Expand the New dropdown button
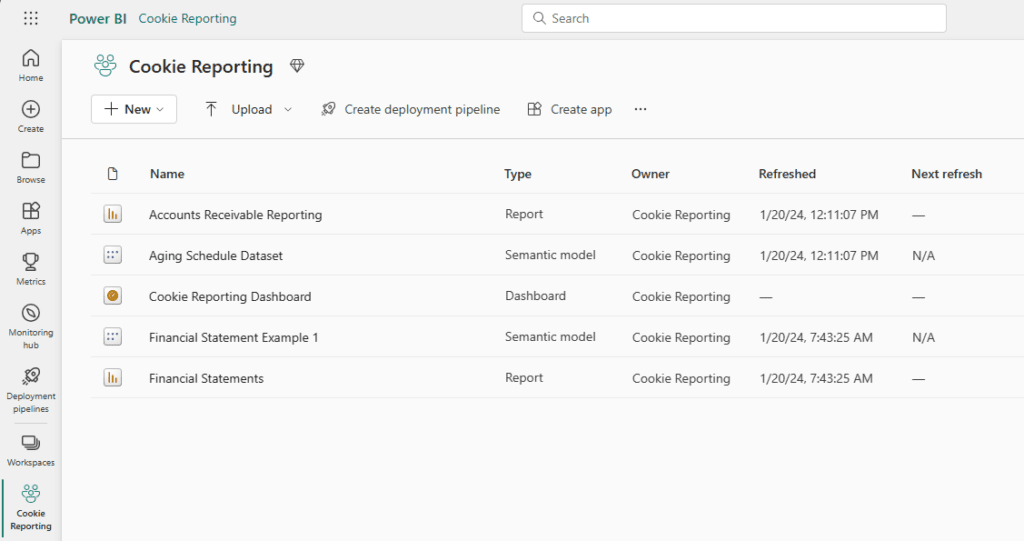Screen dimensions: 1024x541 pyautogui.click(x=134, y=109)
